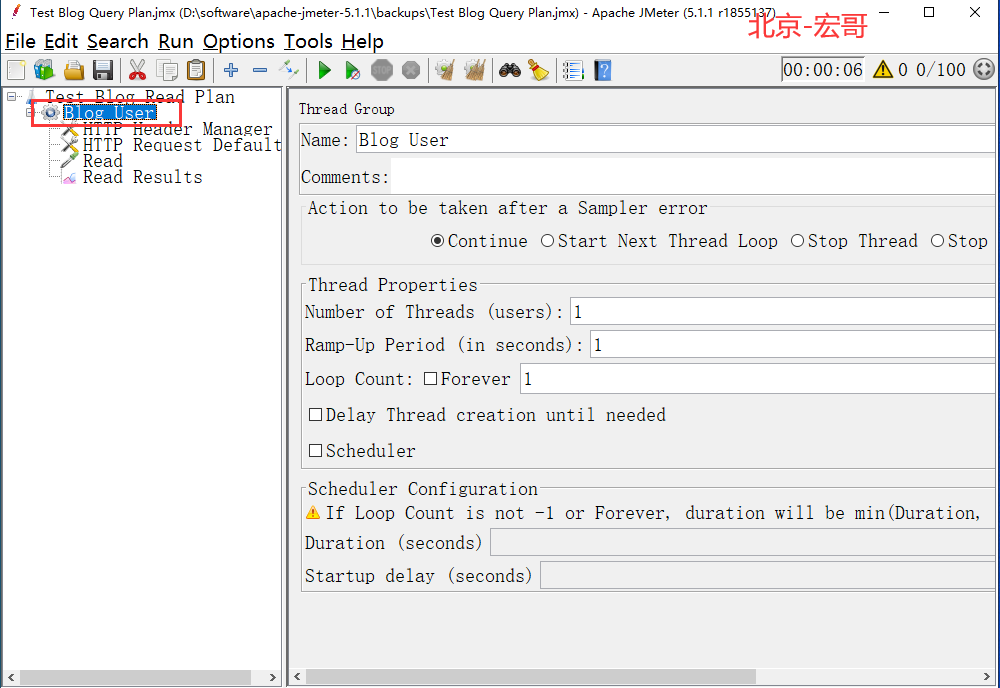The image size is (1000, 688).
Task: Select the Read sampler node
Action: [103, 161]
